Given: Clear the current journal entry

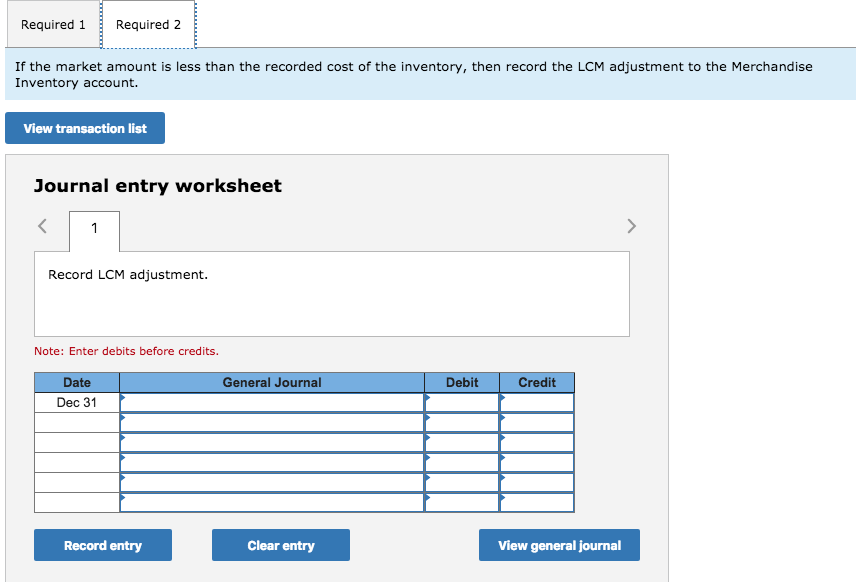Looking at the screenshot, I should 280,545.
